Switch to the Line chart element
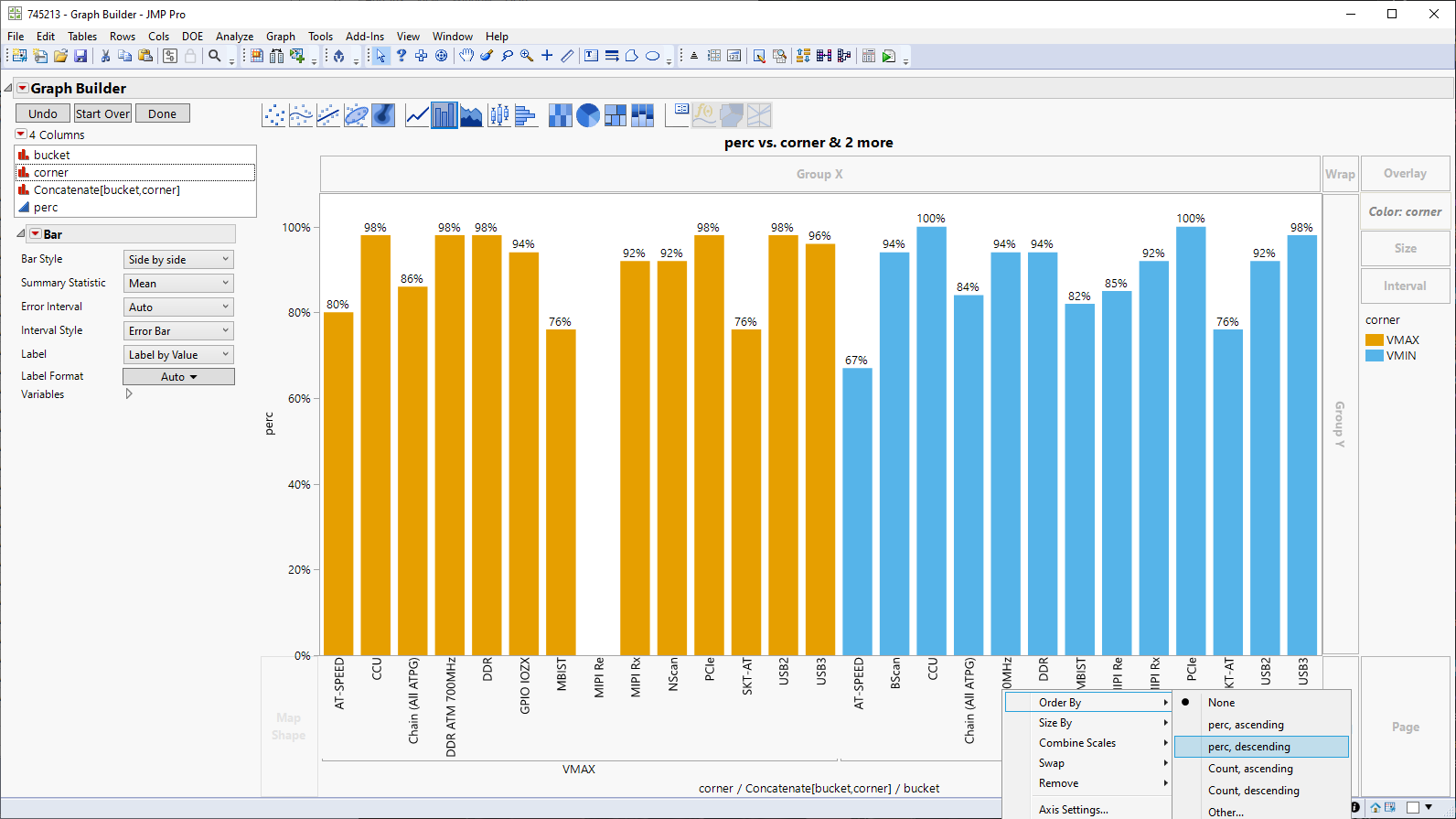Screen dimensions: 1456x819 point(417,115)
